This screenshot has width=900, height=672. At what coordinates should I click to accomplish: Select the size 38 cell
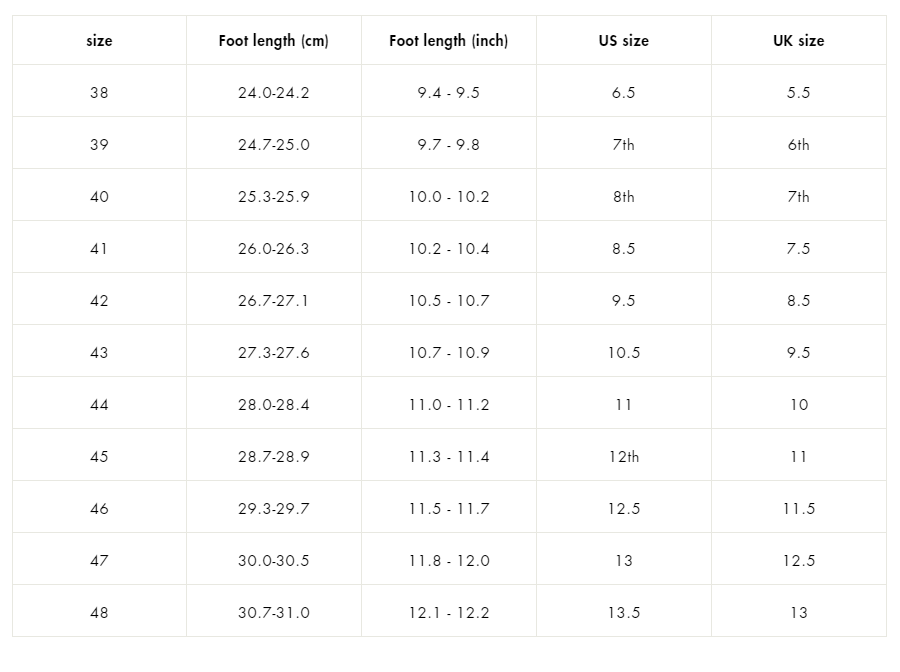click(99, 93)
